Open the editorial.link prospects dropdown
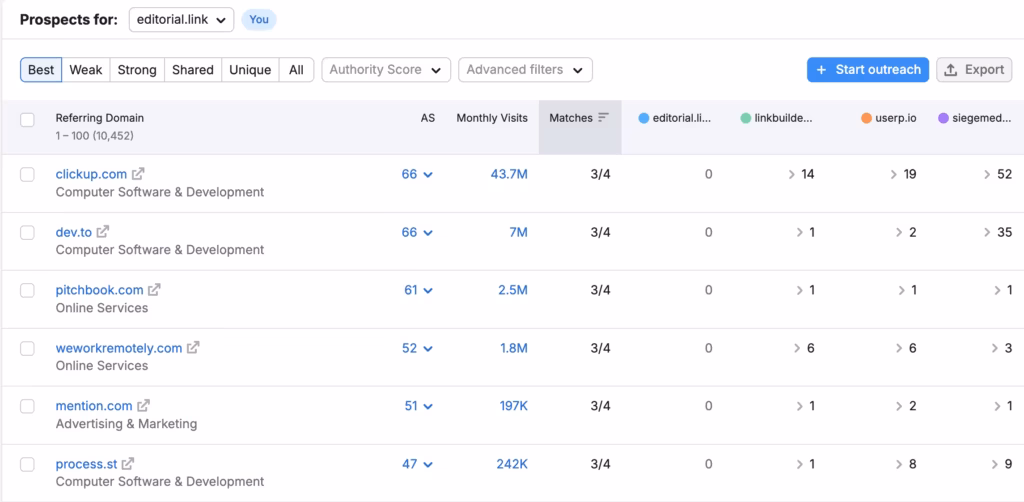The width and height of the screenshot is (1024, 502). [x=181, y=20]
